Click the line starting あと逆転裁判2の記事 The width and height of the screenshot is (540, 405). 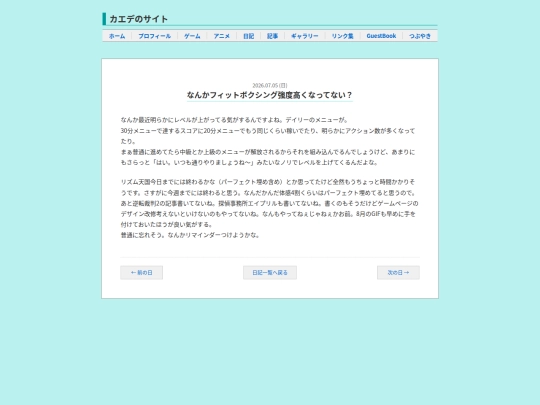269,203
